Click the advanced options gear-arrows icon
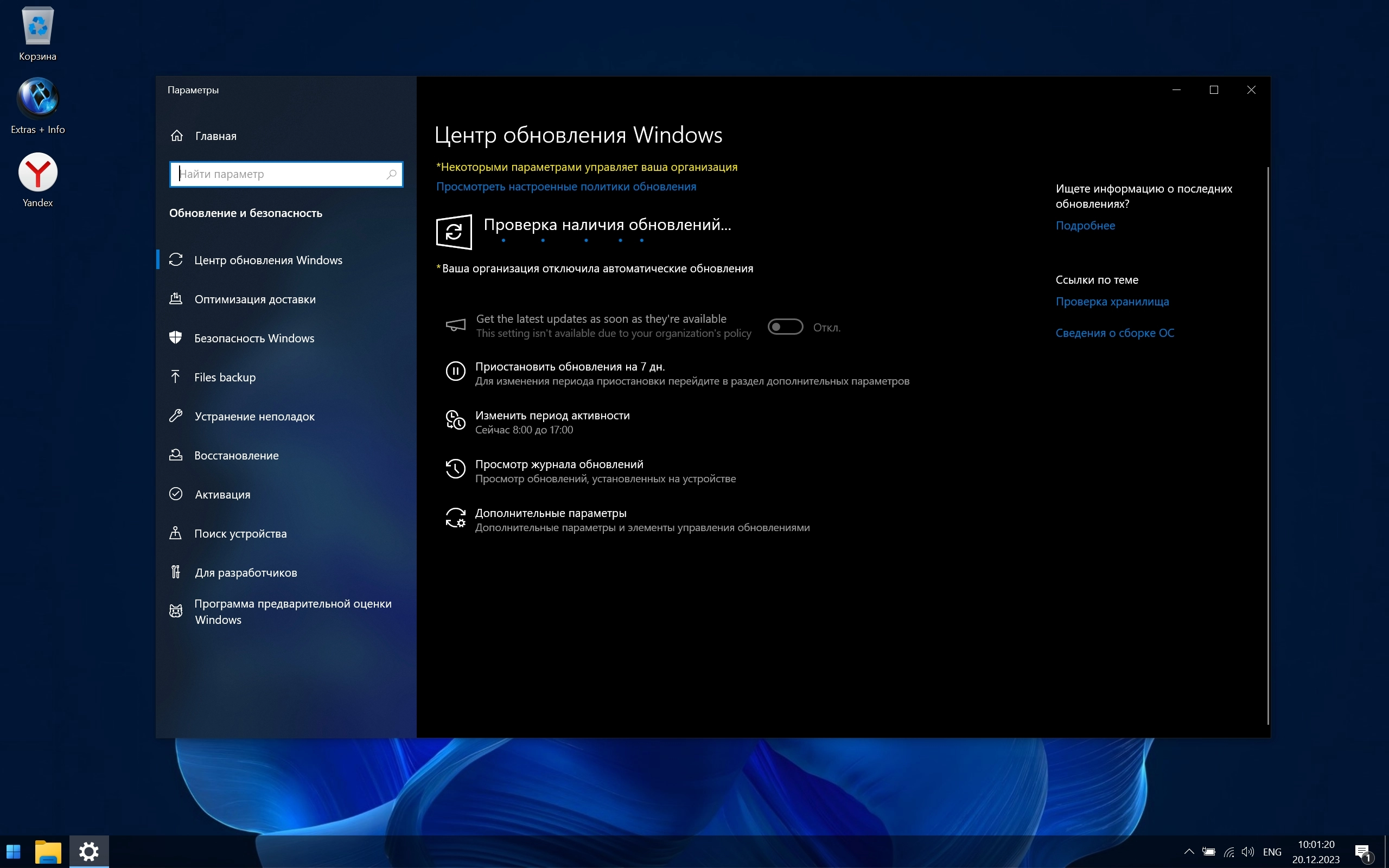This screenshot has height=868, width=1389. [455, 518]
